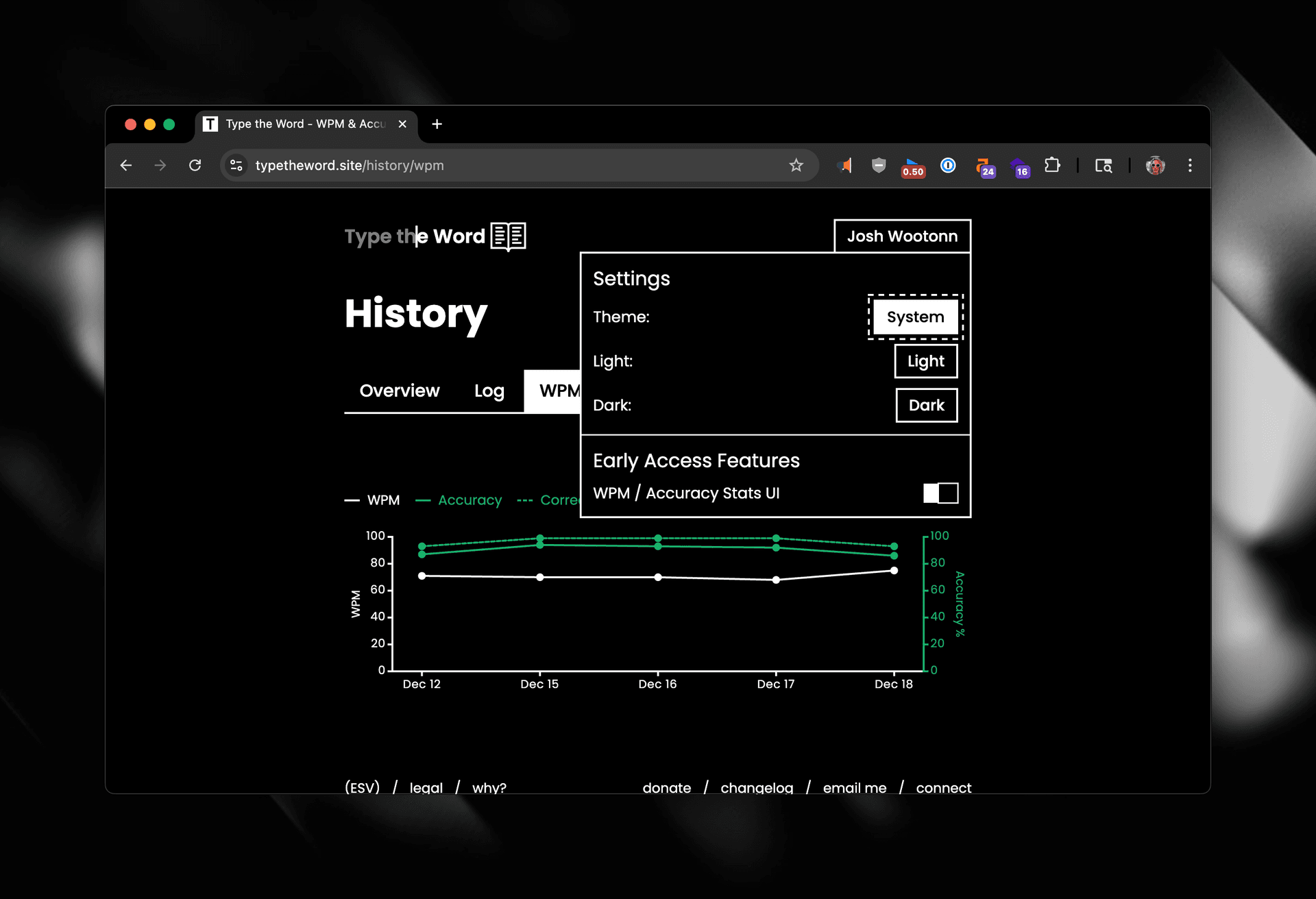Switch to the Log tab

(x=489, y=391)
